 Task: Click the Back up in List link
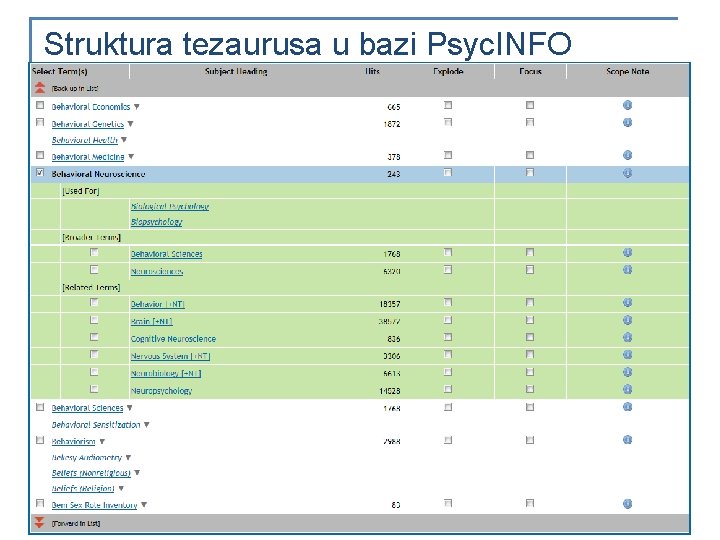click(75, 88)
